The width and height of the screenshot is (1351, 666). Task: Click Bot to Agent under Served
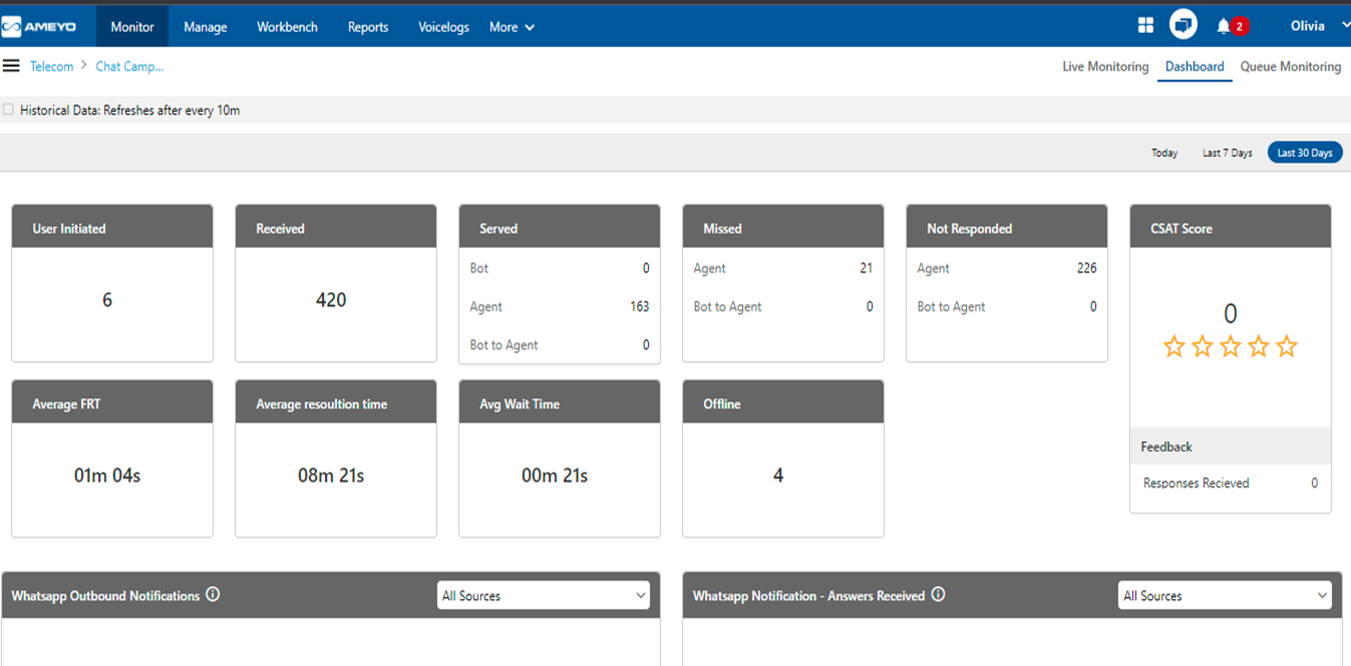tap(503, 345)
